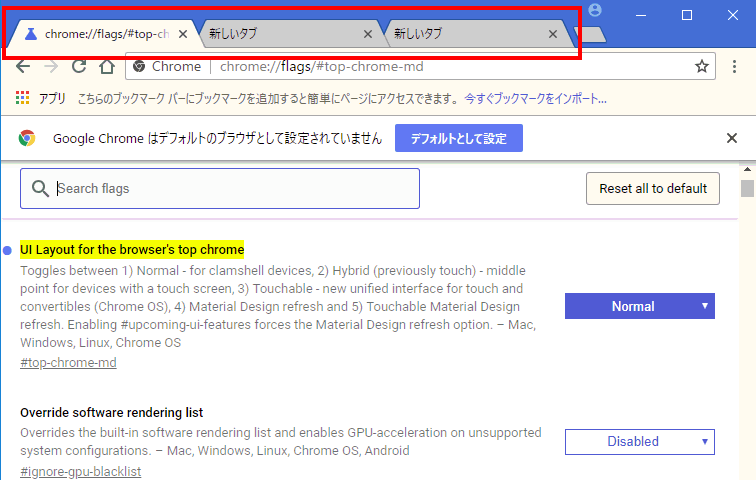Switch to the chrome://flags tab

(102, 34)
